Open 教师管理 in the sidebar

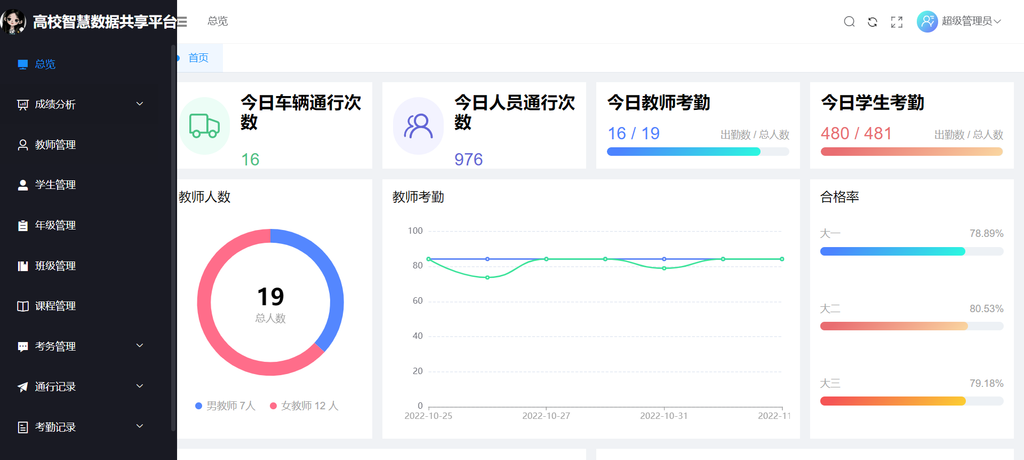55,145
